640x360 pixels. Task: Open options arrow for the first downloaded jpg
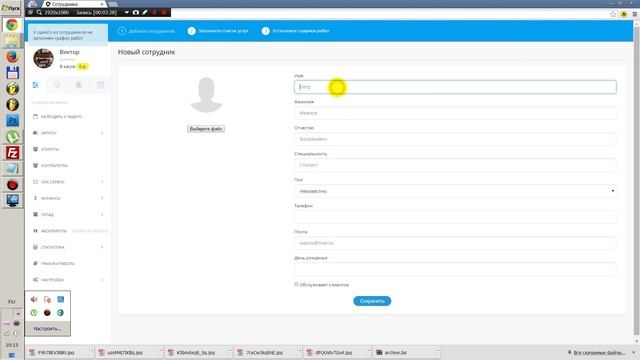click(x=91, y=352)
